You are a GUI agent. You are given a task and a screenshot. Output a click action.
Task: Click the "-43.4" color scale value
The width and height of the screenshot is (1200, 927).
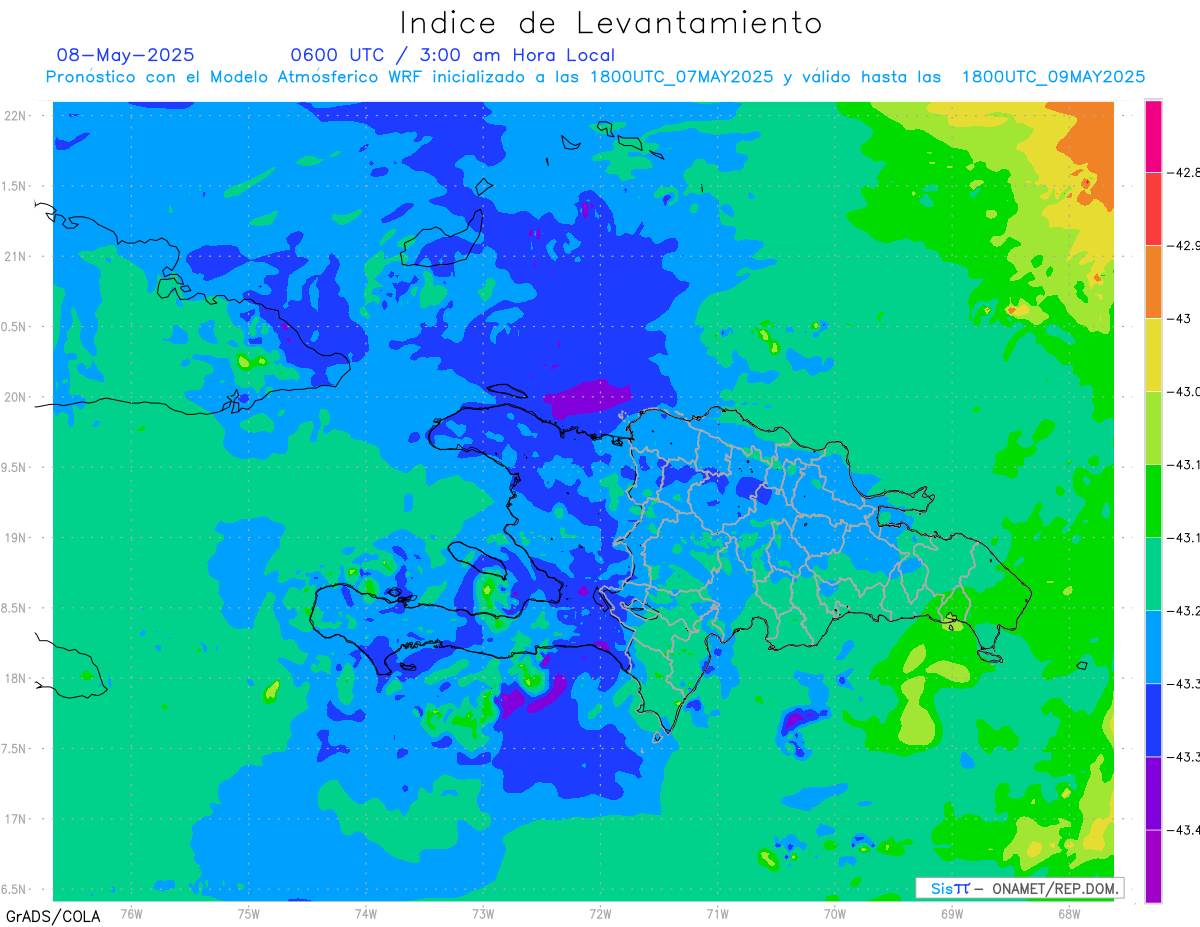1185,830
